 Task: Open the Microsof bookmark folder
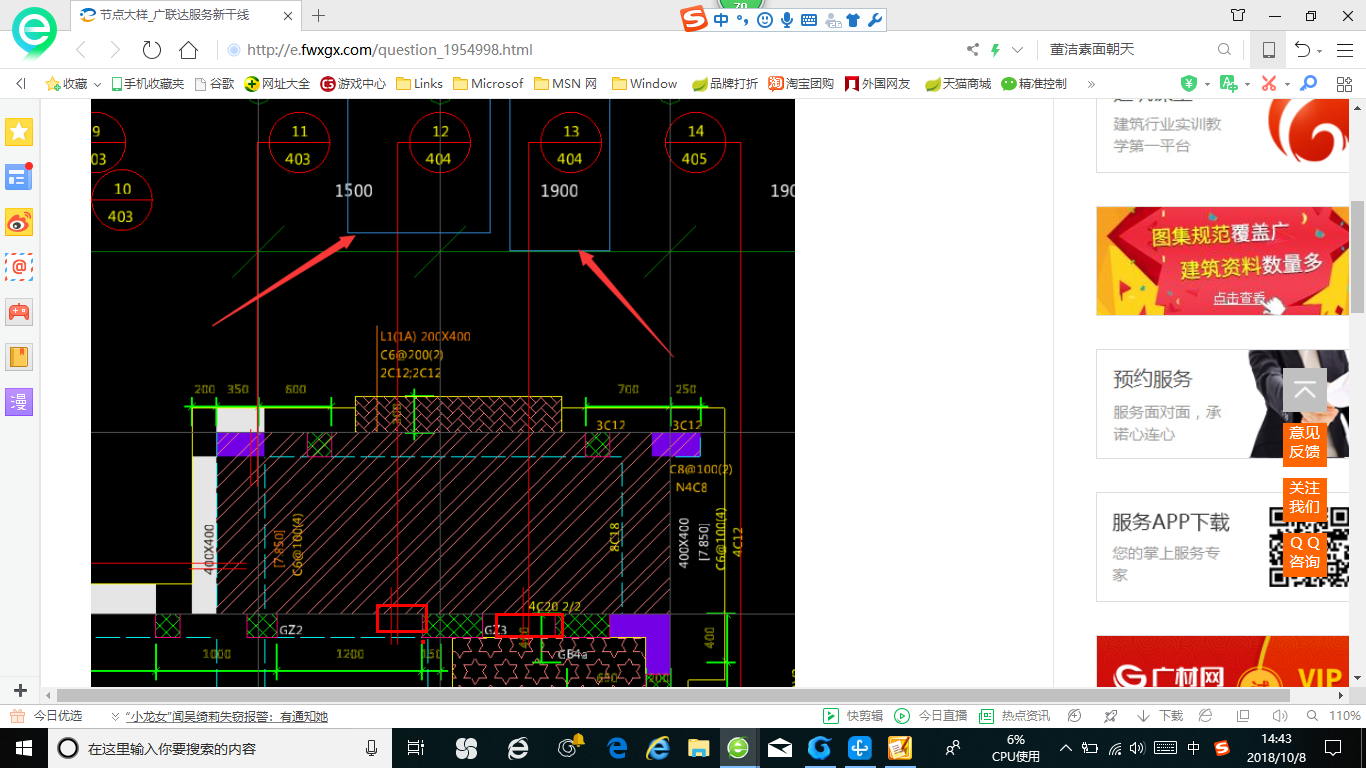point(488,84)
